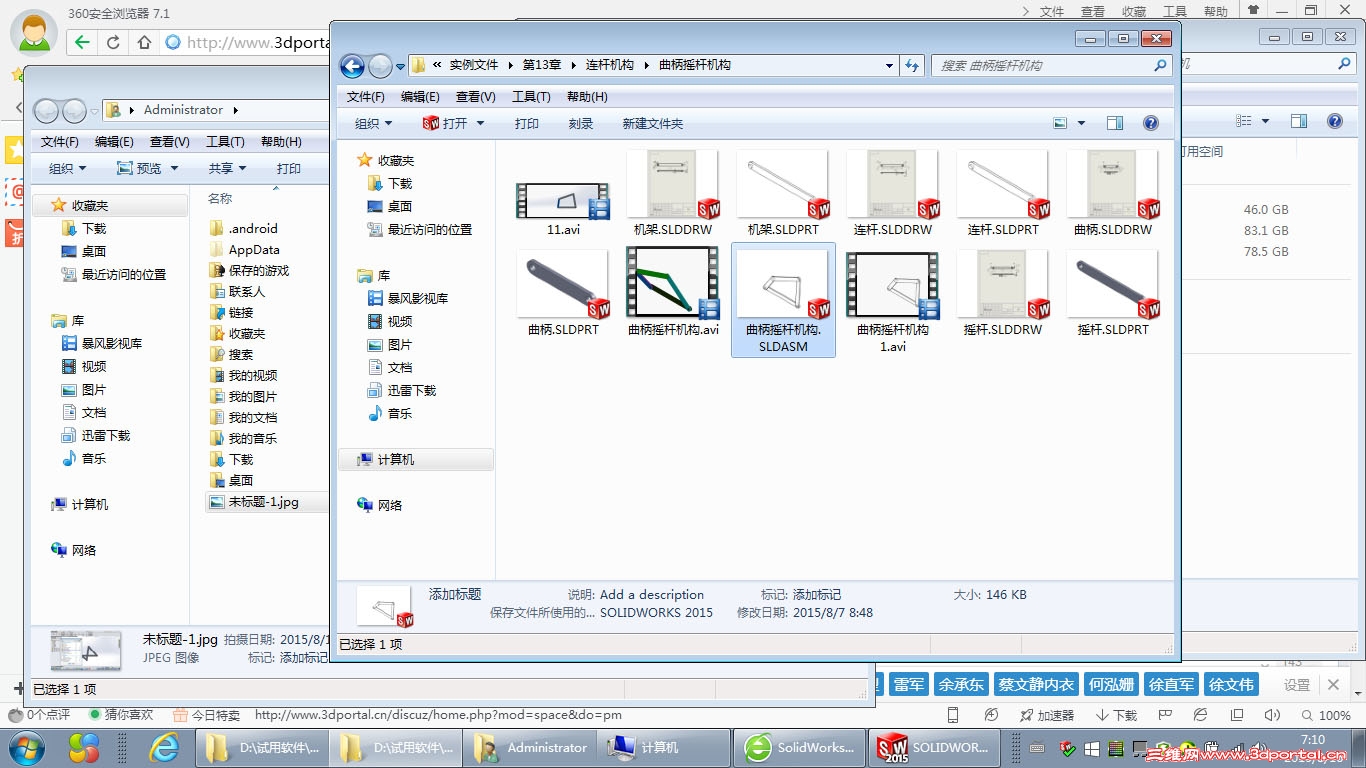Select the 曲柄摇杆机构.avi video file
Screen dimensions: 1366x768
tap(673, 293)
